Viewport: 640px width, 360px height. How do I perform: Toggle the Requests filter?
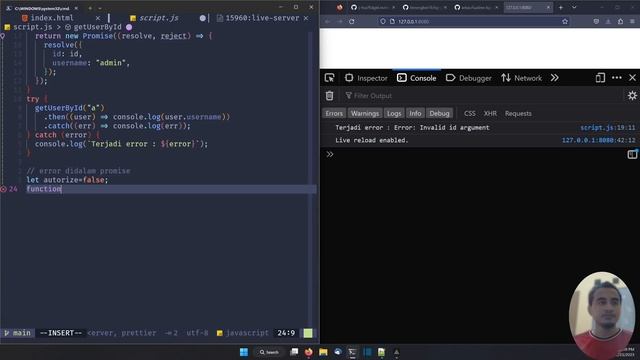[x=518, y=113]
